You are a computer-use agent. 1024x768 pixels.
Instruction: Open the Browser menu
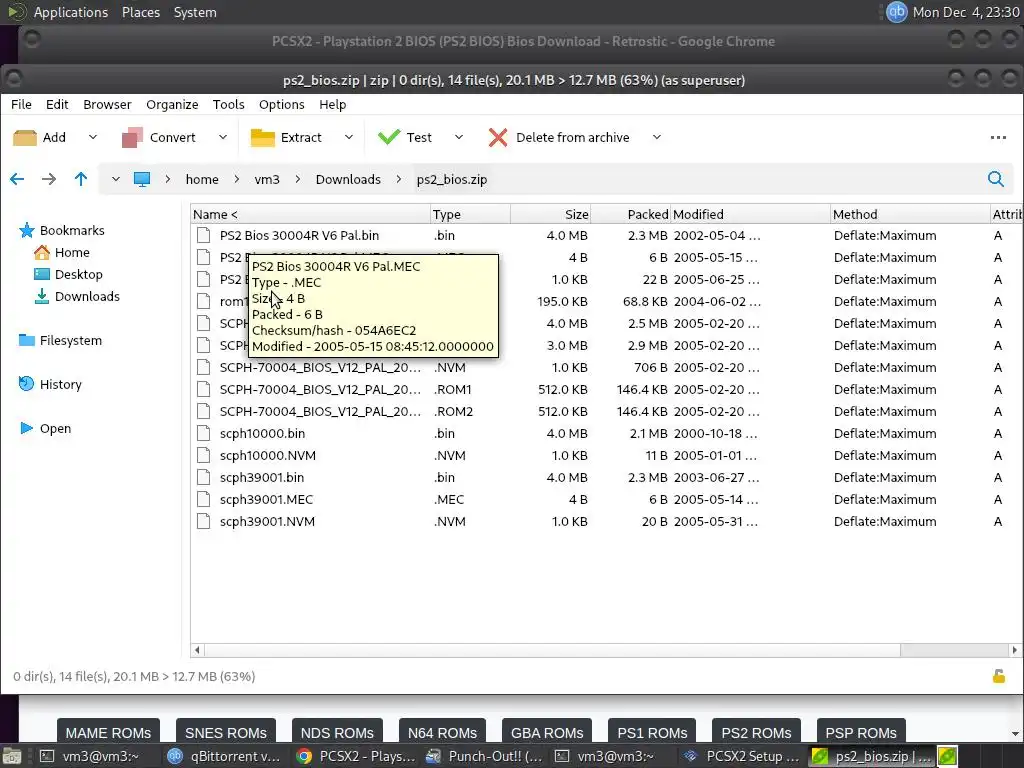tap(107, 104)
